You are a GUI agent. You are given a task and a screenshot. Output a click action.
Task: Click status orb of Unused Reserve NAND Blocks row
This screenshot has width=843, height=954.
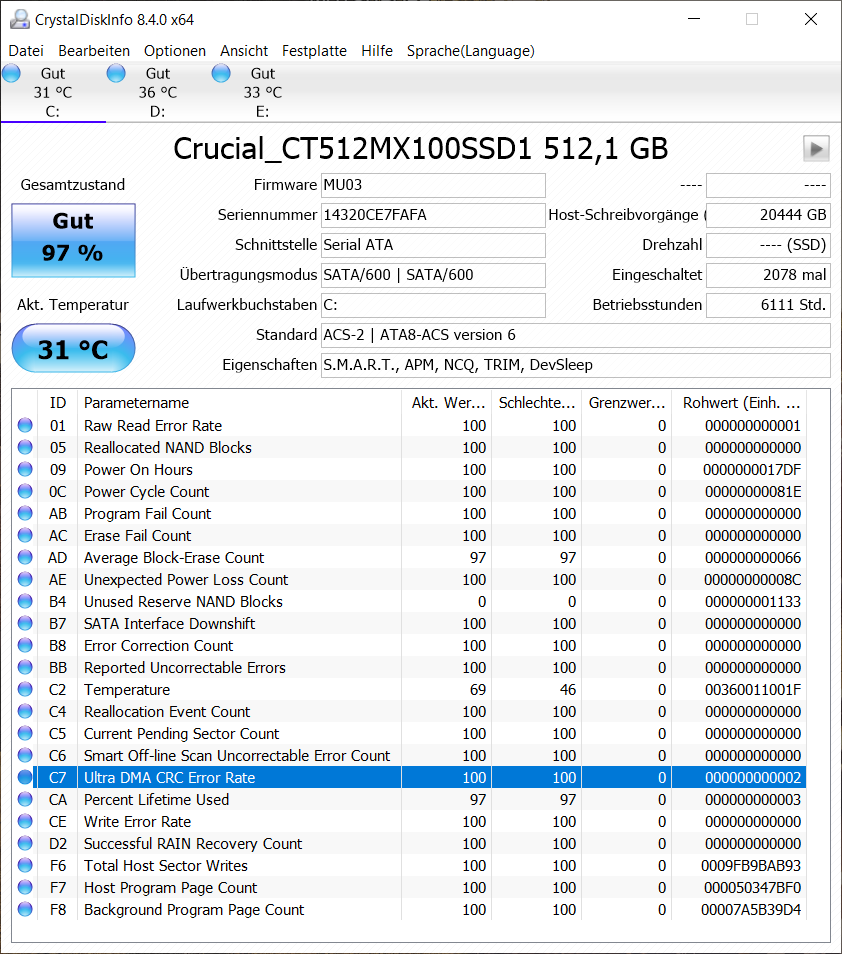pyautogui.click(x=25, y=601)
